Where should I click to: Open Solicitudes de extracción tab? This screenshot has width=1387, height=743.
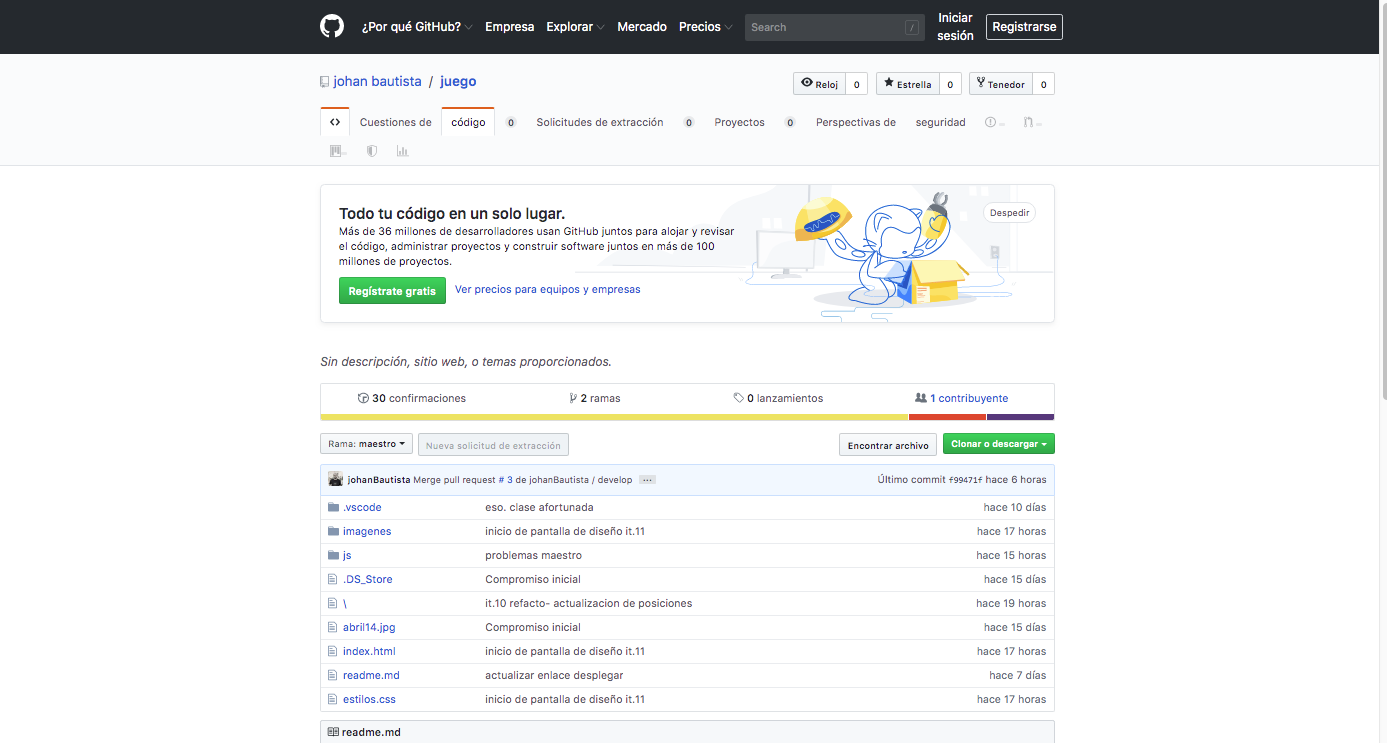tap(600, 122)
